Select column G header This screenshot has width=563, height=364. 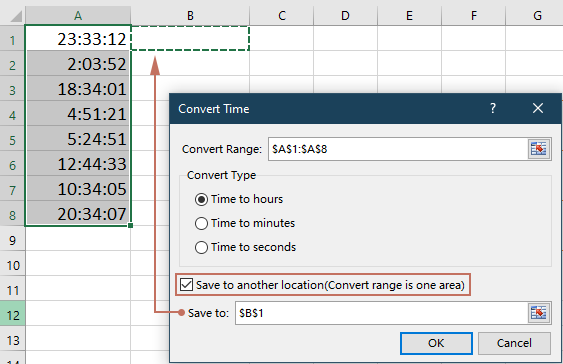click(534, 16)
